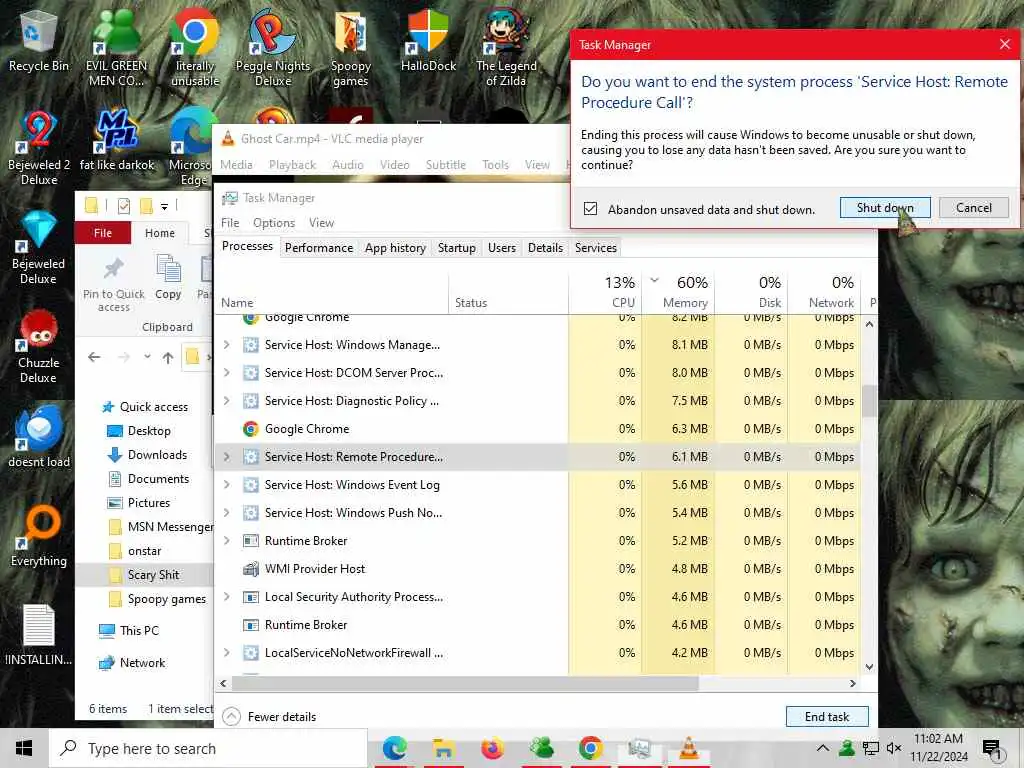Image resolution: width=1024 pixels, height=768 pixels.
Task: Expand Local Security Authority Process row
Action: pos(227,597)
